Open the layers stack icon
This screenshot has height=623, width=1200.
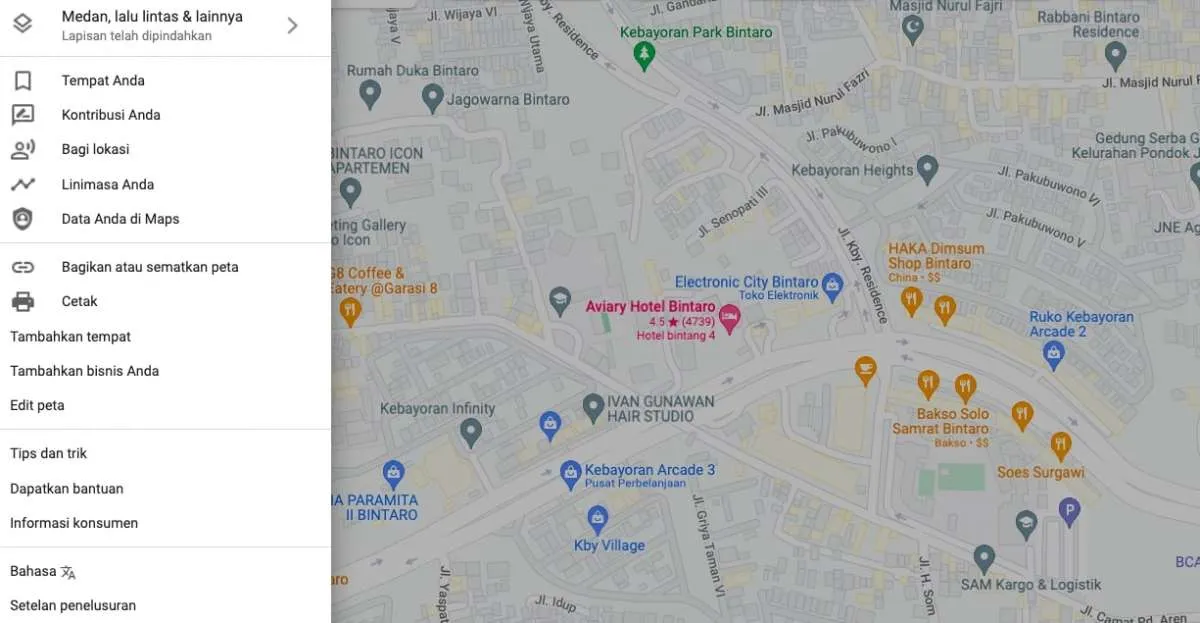click(22, 24)
